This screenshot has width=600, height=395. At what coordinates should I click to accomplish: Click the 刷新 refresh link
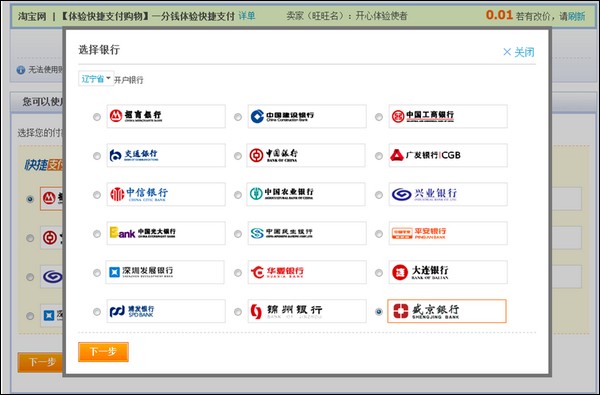[576, 16]
